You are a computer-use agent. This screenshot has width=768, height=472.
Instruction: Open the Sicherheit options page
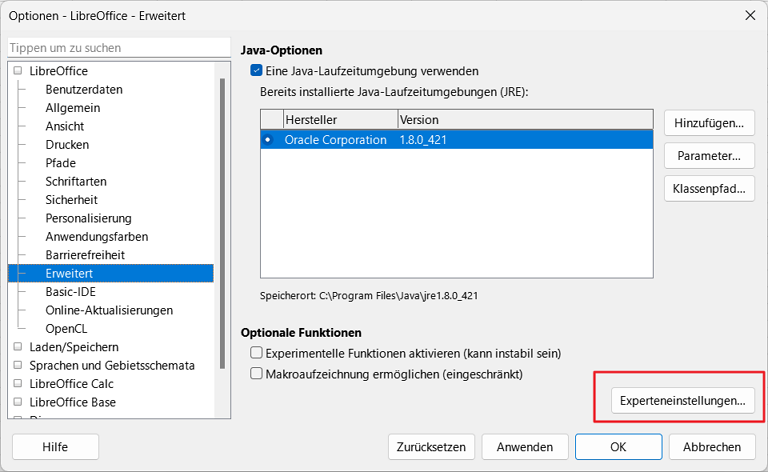tap(72, 200)
